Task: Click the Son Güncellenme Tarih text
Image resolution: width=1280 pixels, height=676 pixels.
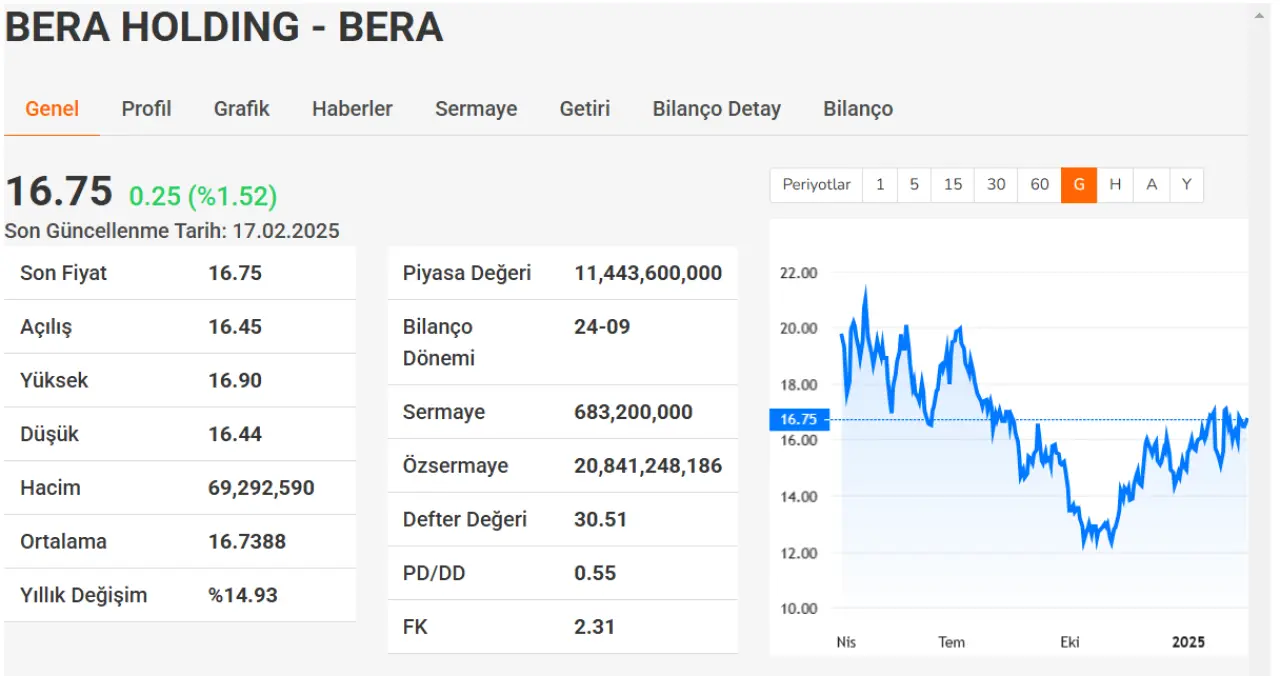Action: (172, 231)
